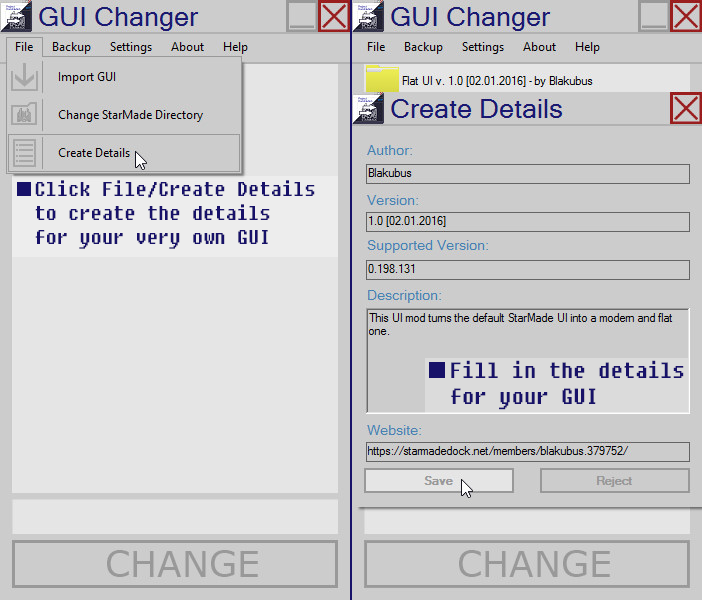702x600 pixels.
Task: Open About menu in left window
Action: pyautogui.click(x=187, y=47)
